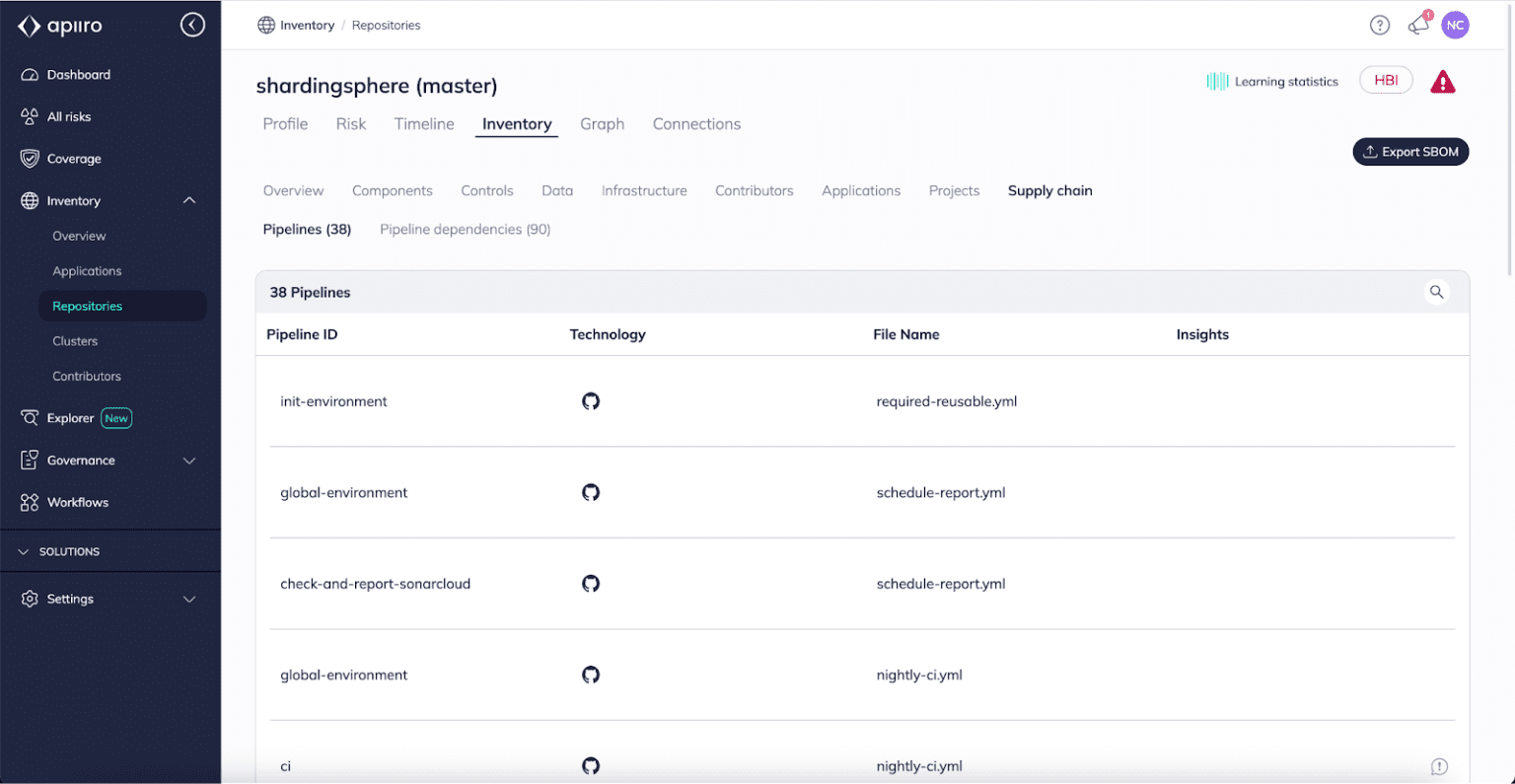Screen dimensions: 1515x784
Task: Select Clusters in the Inventory sidebar
Action: point(75,340)
